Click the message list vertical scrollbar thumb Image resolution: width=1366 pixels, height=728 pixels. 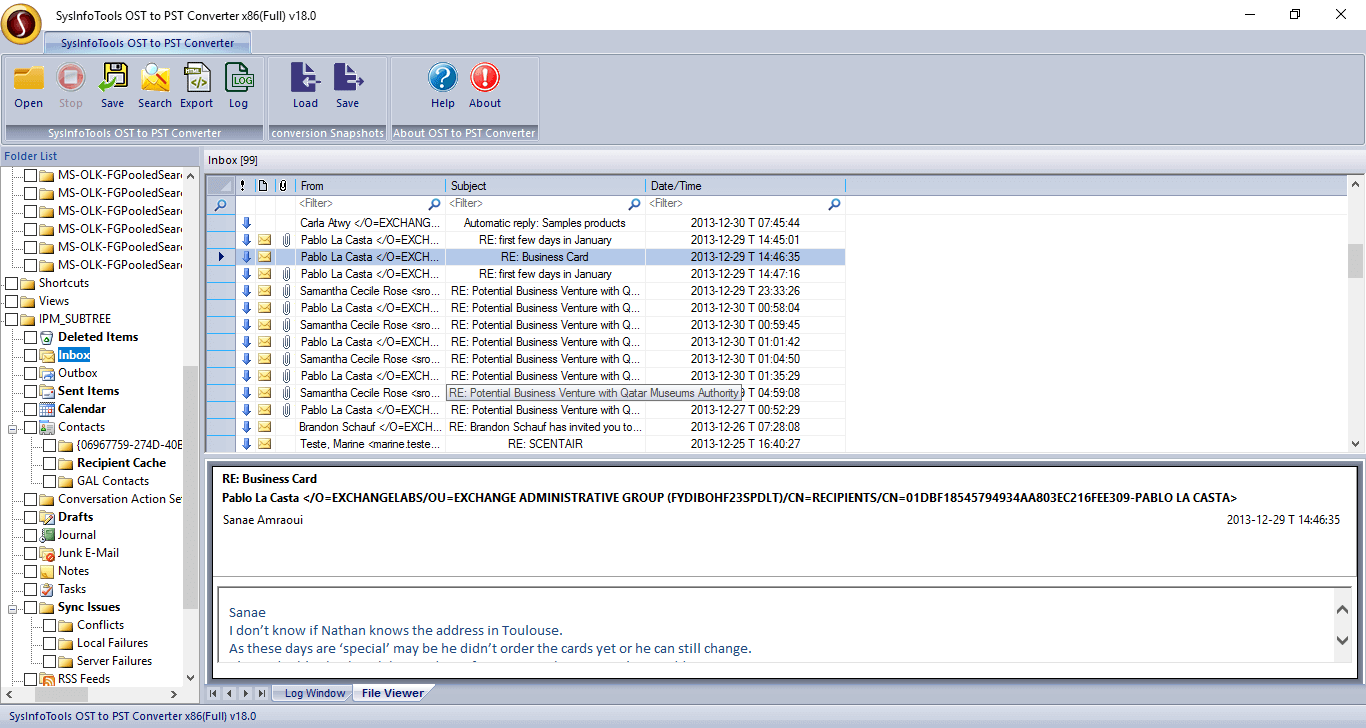click(x=1355, y=261)
